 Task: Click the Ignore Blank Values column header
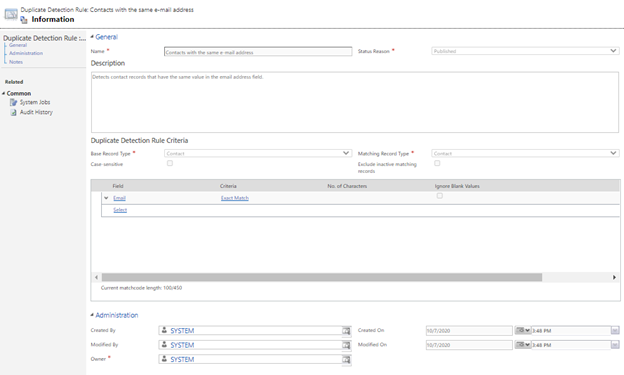[457, 186]
